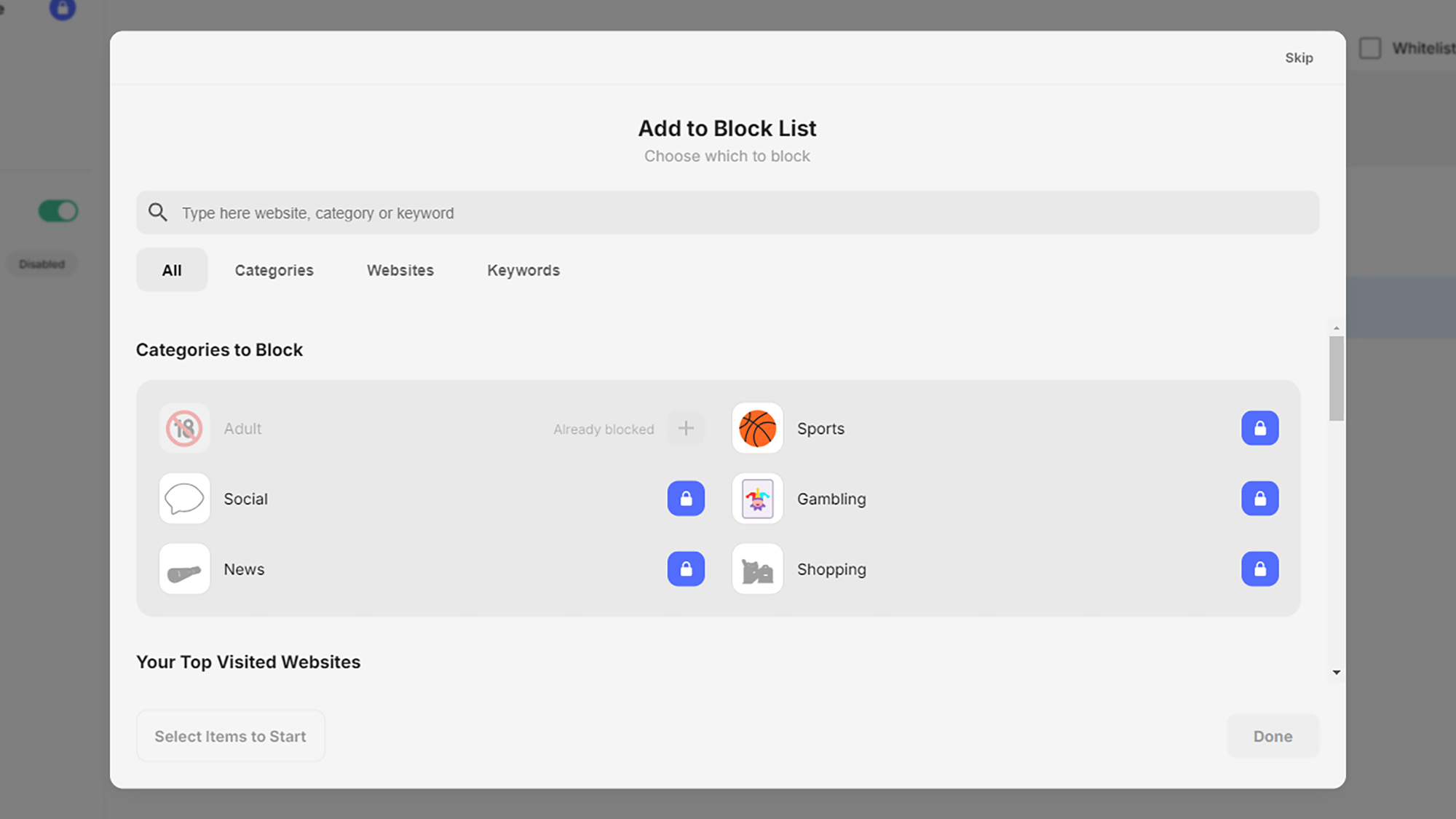Click the All filter tab
The width and height of the screenshot is (1456, 819).
click(171, 270)
